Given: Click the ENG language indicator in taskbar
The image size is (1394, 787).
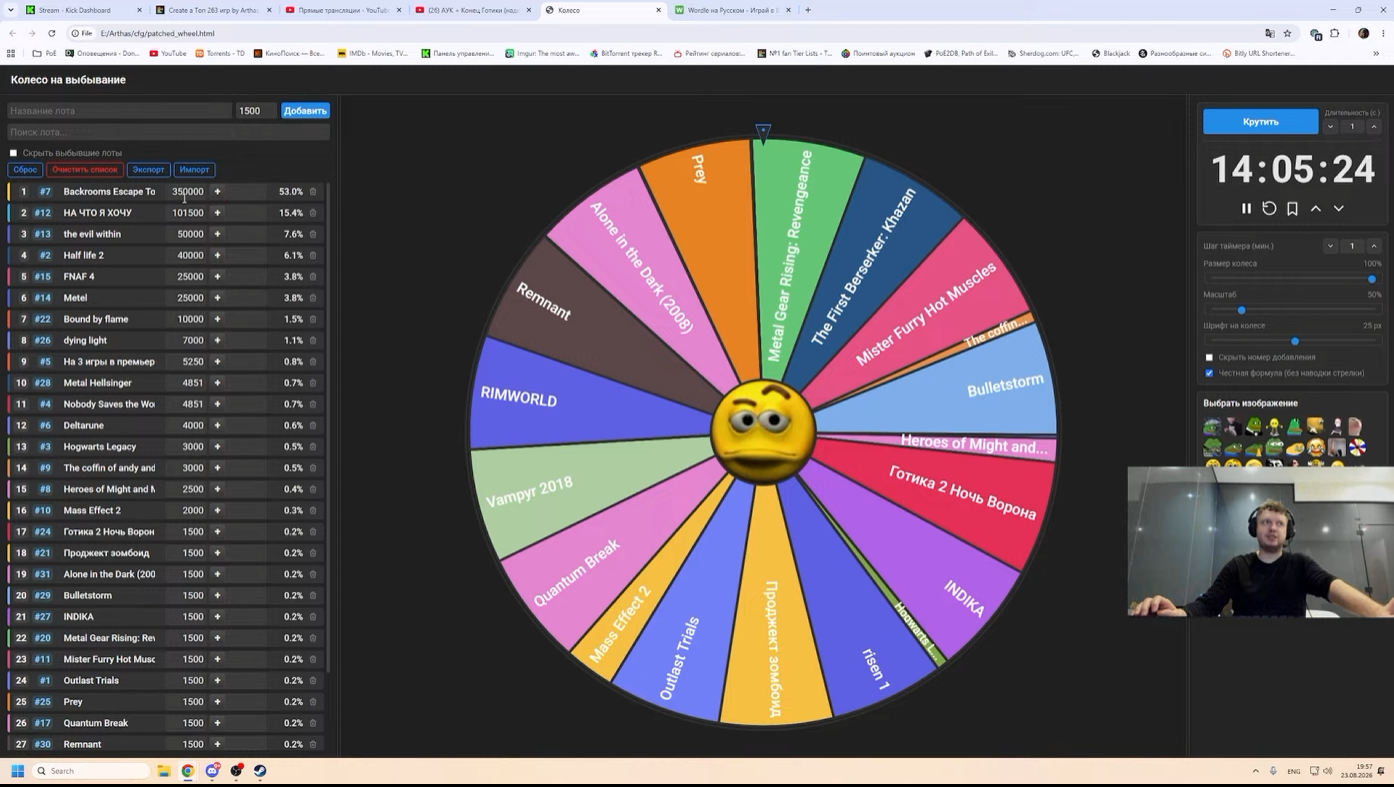Looking at the screenshot, I should pyautogui.click(x=1294, y=771).
